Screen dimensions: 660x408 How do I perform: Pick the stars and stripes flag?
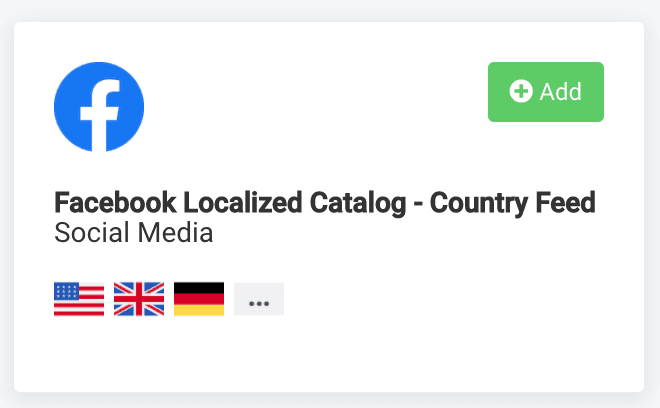(79, 299)
